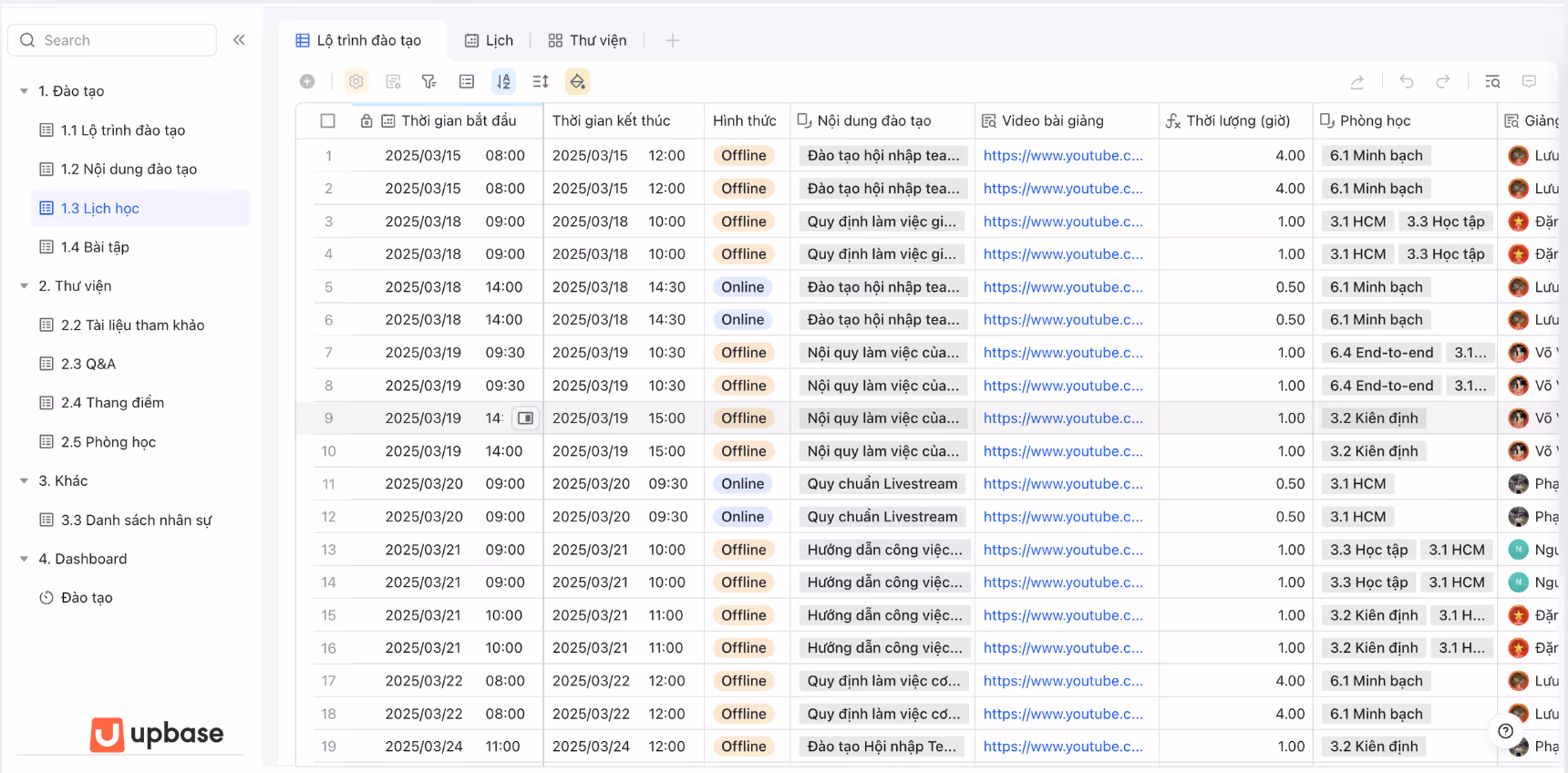
Task: Collapse the 3. Khác section
Action: [x=25, y=481]
